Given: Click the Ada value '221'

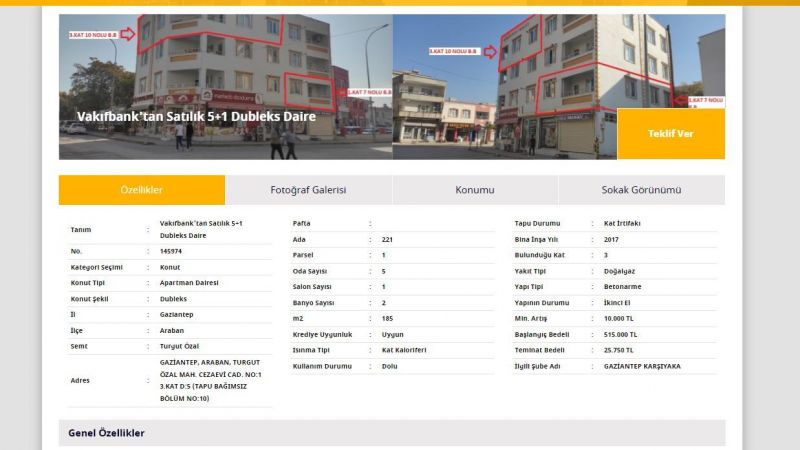Looking at the screenshot, I should (x=387, y=239).
